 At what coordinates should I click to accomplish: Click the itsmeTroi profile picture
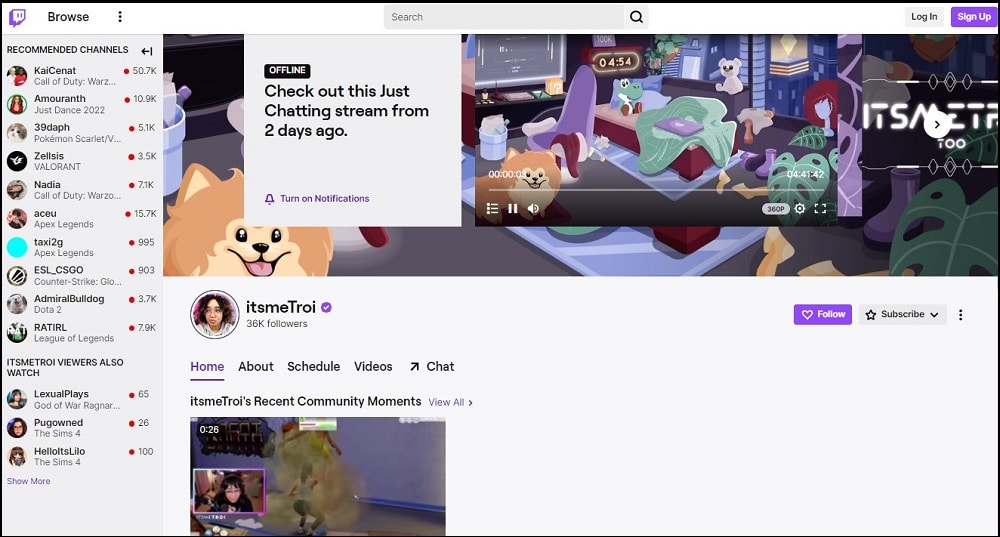tap(214, 314)
